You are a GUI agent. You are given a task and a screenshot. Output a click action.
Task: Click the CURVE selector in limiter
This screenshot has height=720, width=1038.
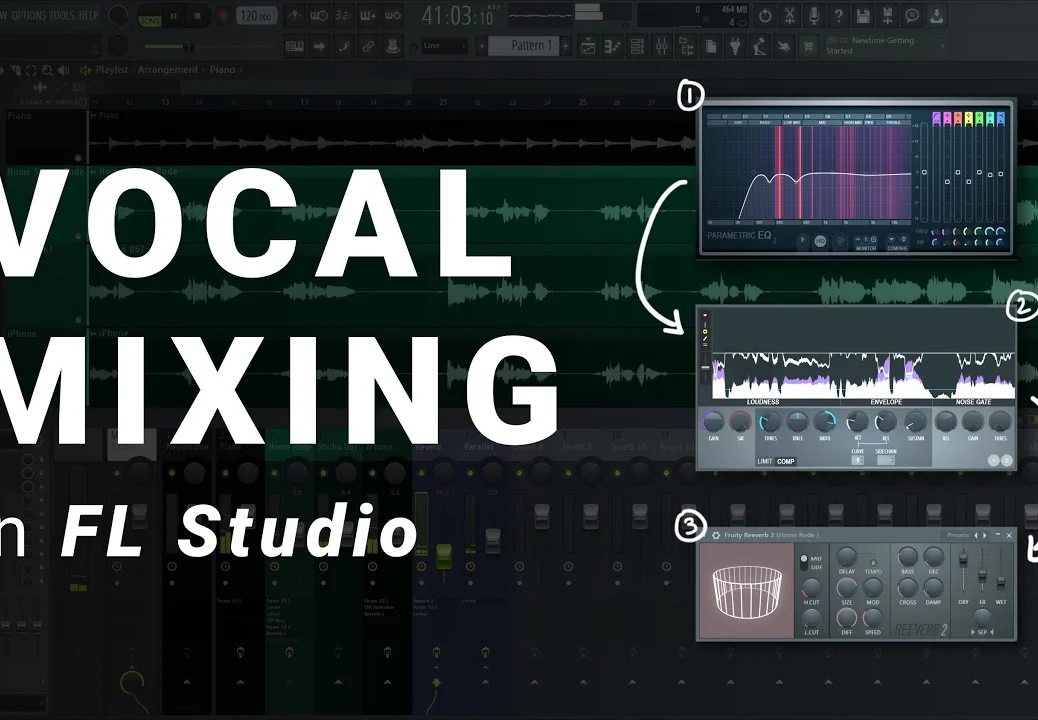[x=858, y=459]
